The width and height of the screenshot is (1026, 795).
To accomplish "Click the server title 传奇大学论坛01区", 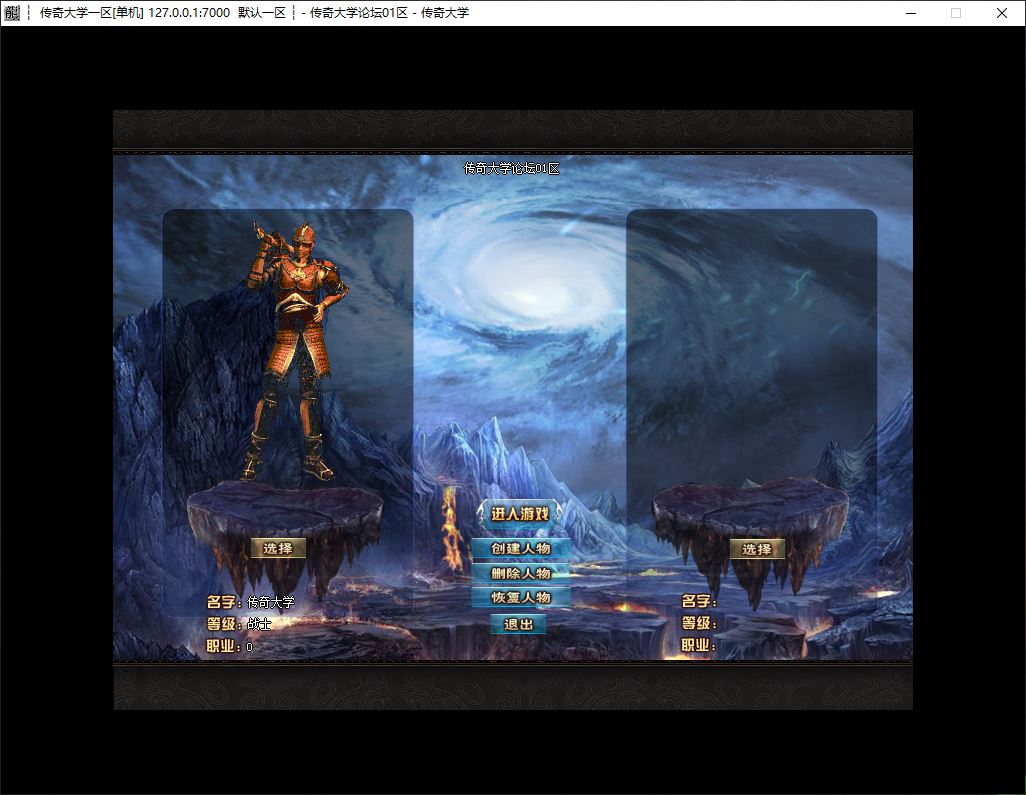I will click(512, 169).
